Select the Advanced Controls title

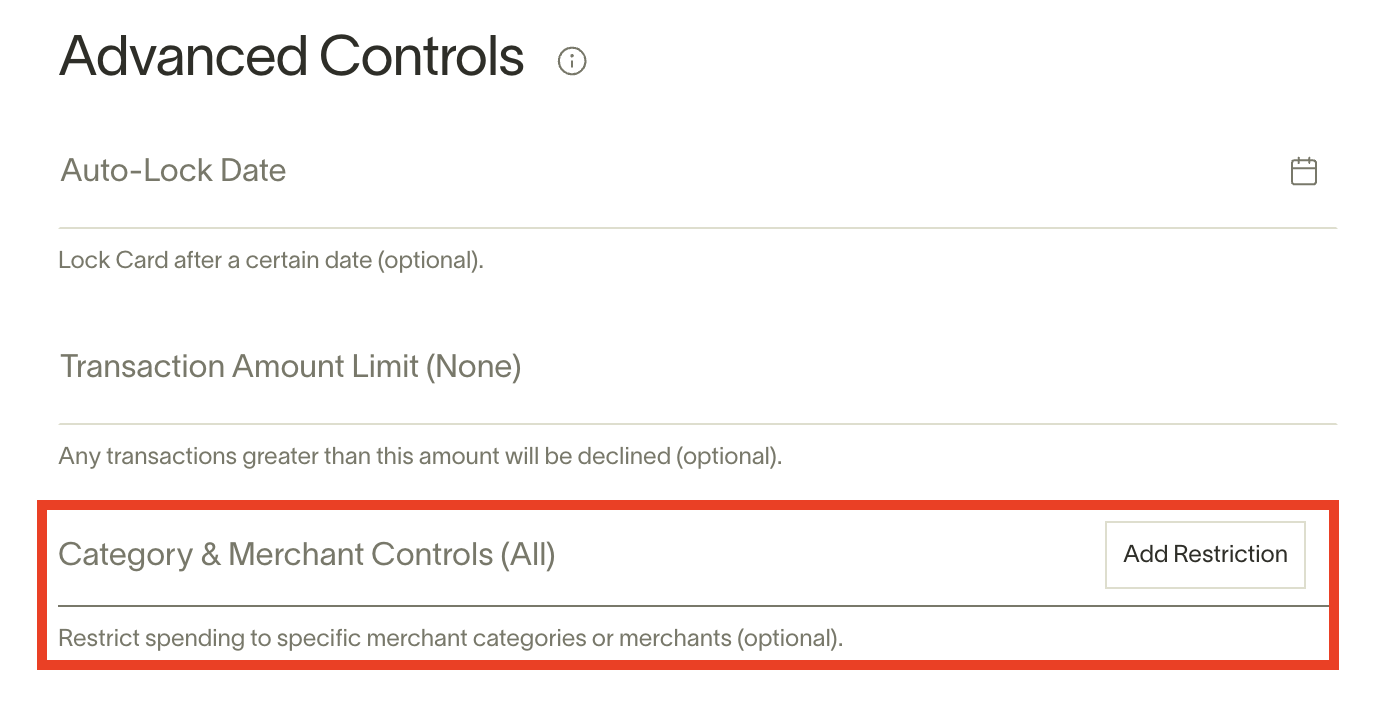291,57
